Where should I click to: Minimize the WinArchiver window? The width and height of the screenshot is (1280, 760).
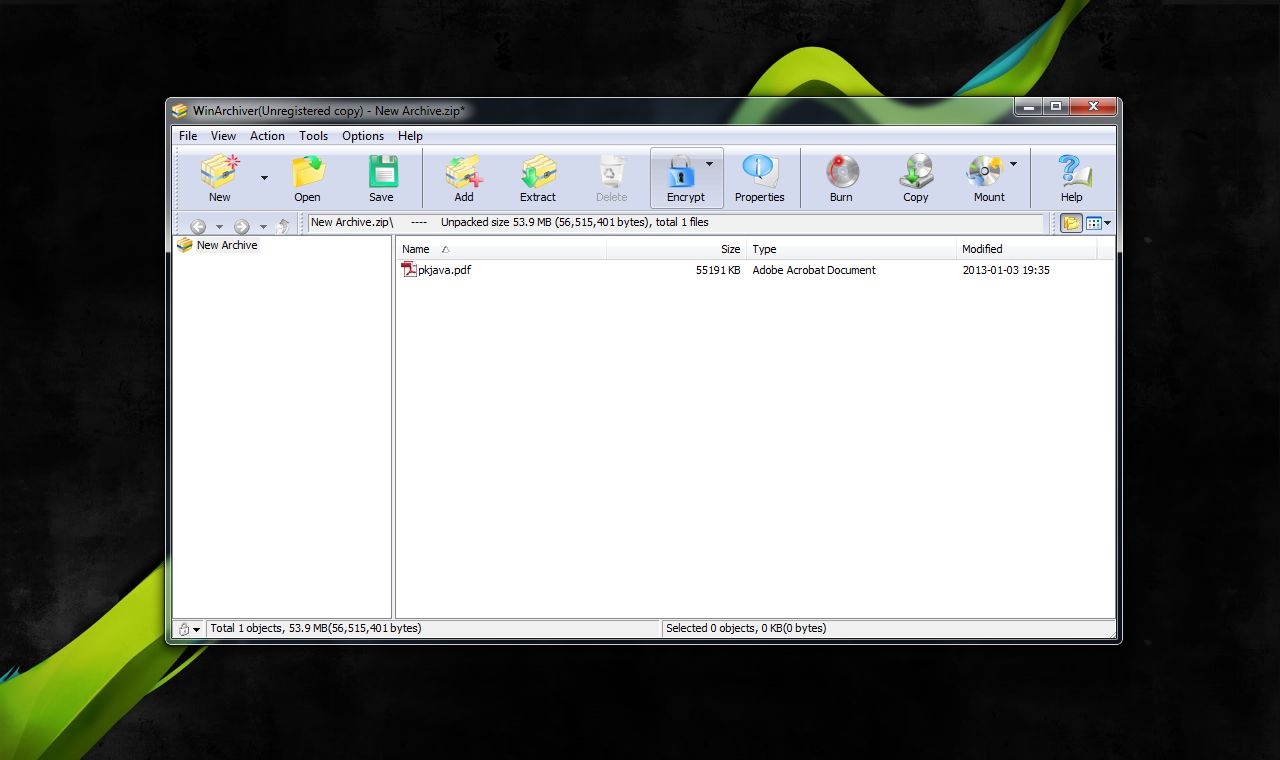(x=1029, y=106)
